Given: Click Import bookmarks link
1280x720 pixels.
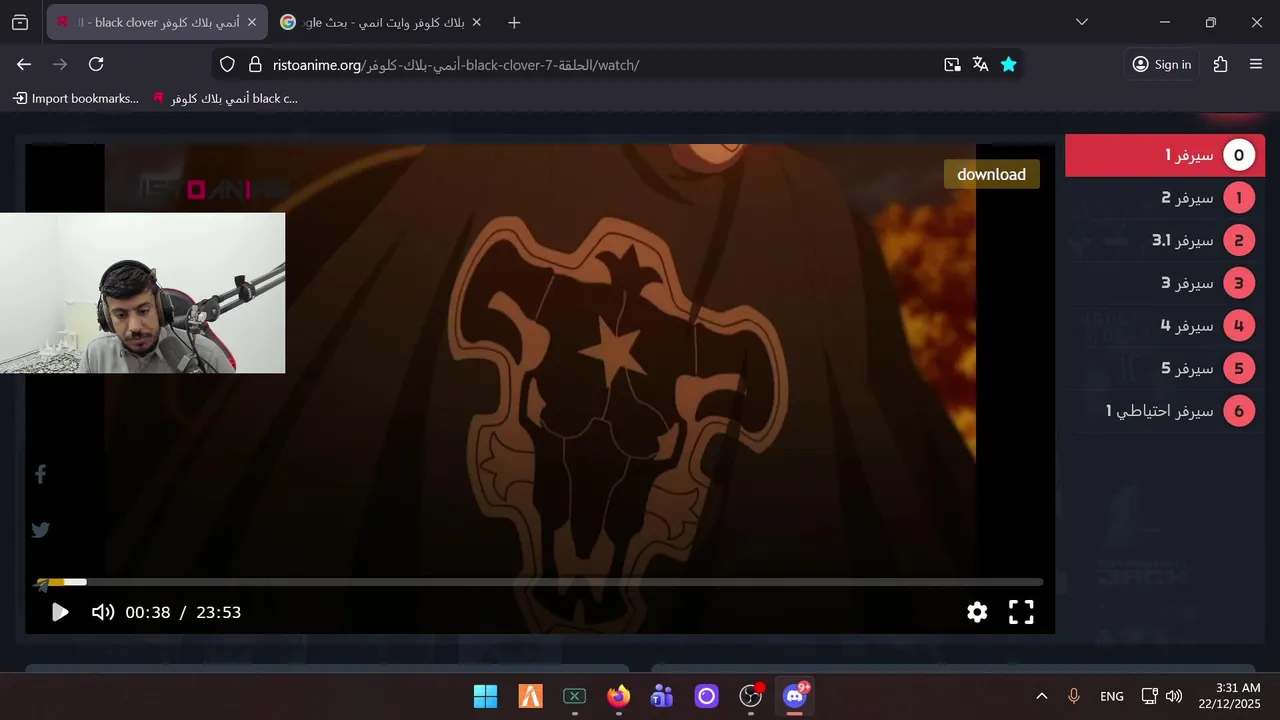Looking at the screenshot, I should (x=76, y=98).
